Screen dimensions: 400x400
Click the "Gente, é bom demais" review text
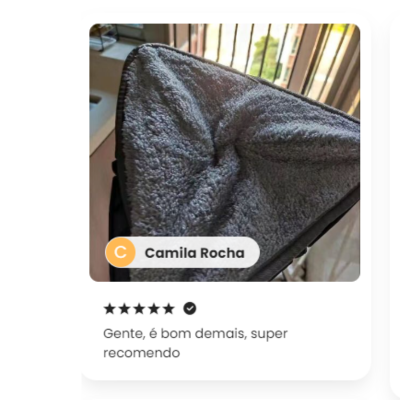[174, 334]
